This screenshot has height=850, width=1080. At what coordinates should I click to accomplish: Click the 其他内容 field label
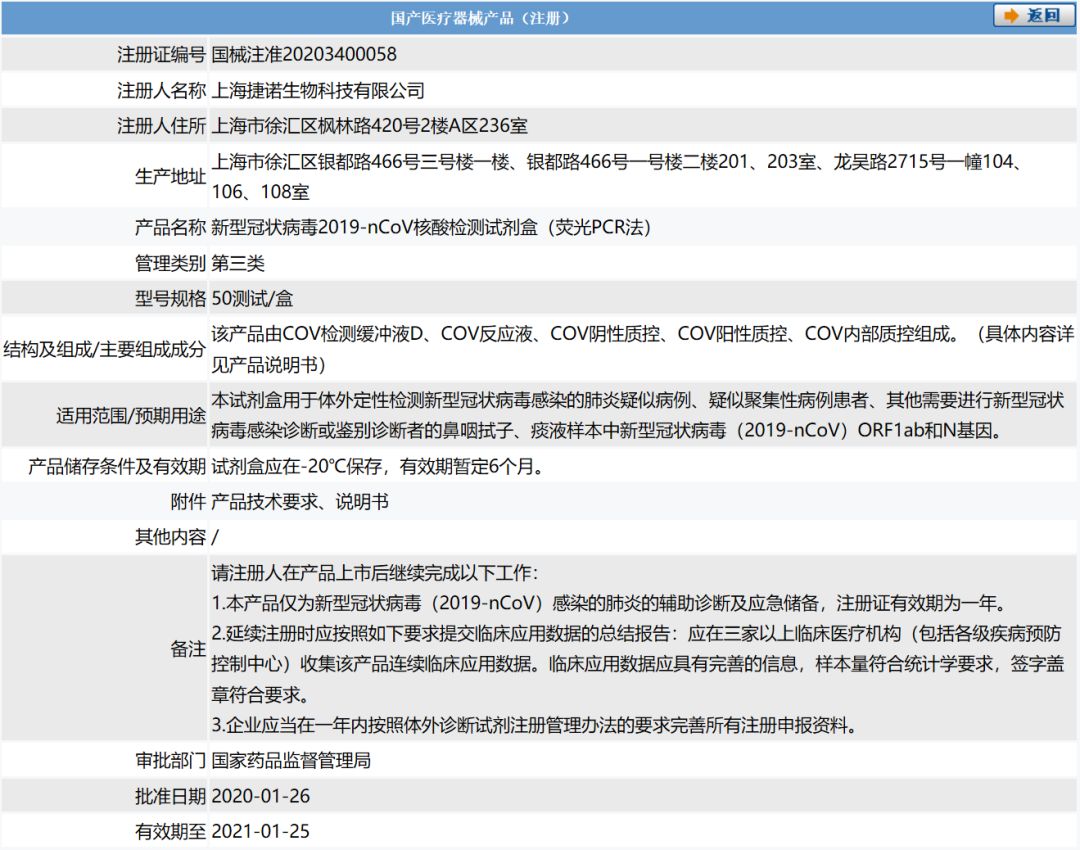[170, 537]
